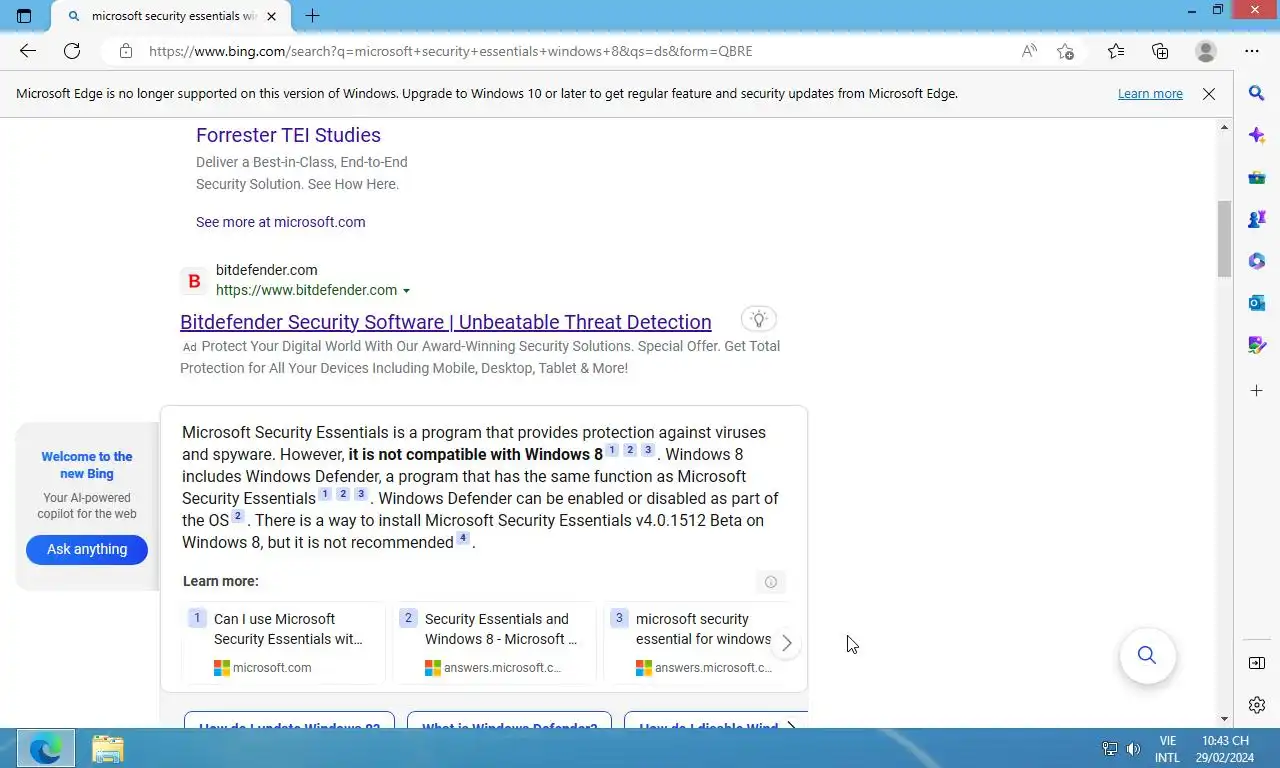Add this page to favorites
This screenshot has width=1280, height=768.
[1066, 51]
